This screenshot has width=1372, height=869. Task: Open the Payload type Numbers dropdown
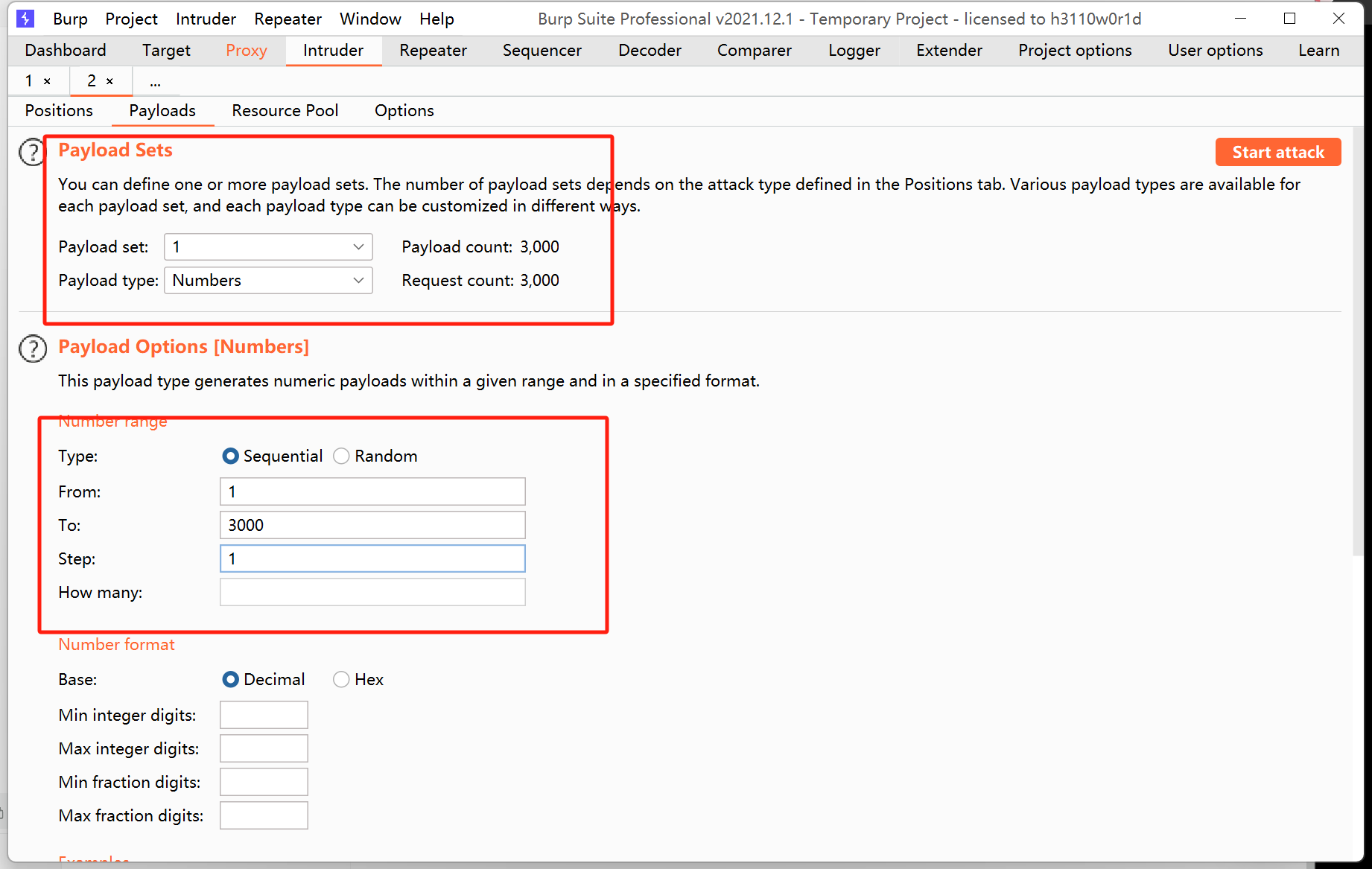[x=268, y=280]
